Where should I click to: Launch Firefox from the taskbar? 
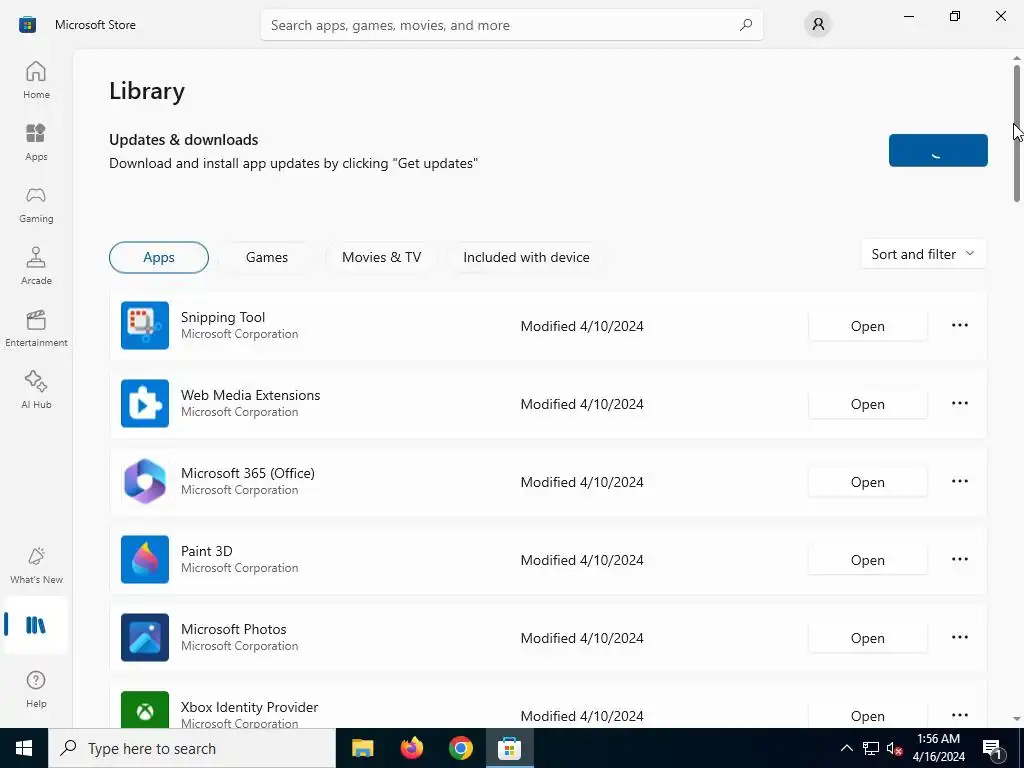(x=411, y=748)
